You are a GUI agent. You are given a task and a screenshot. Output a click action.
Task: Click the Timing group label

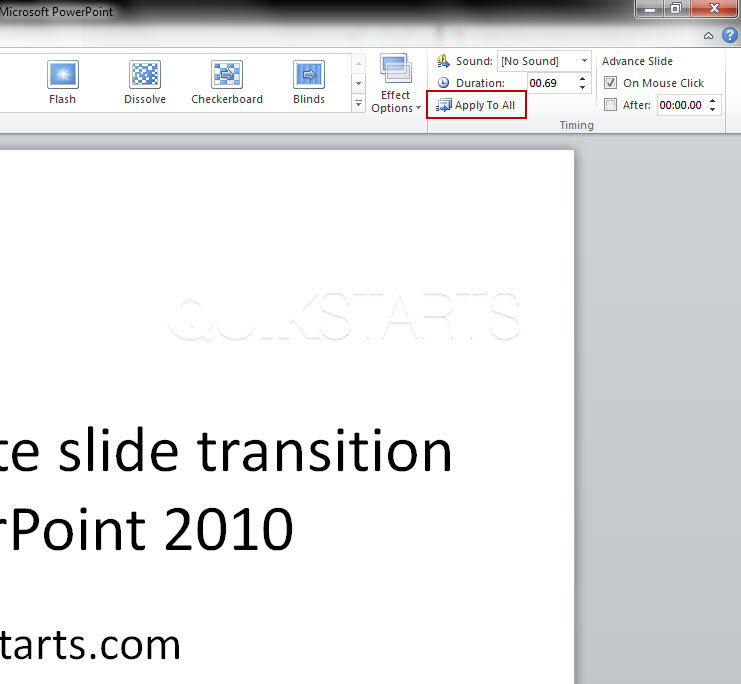(x=577, y=125)
